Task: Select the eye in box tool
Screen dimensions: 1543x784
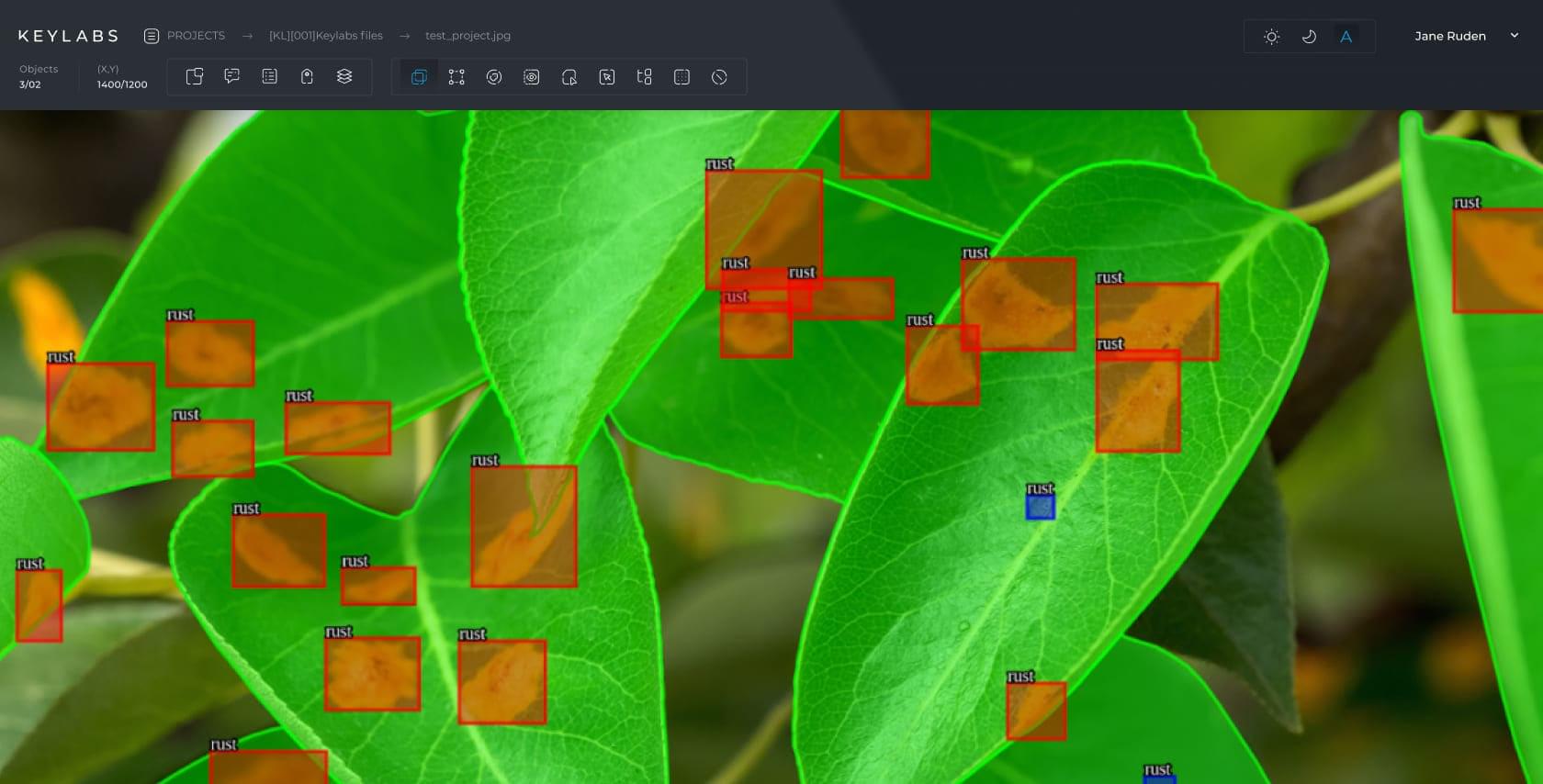Action: click(531, 77)
